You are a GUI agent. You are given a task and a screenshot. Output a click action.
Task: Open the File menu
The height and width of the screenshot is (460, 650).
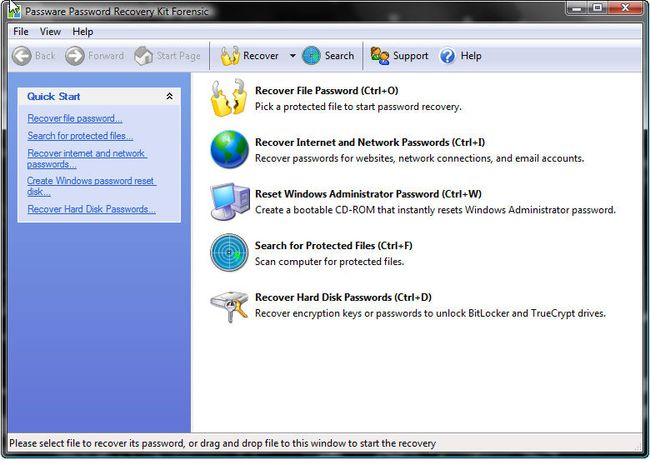tap(21, 31)
